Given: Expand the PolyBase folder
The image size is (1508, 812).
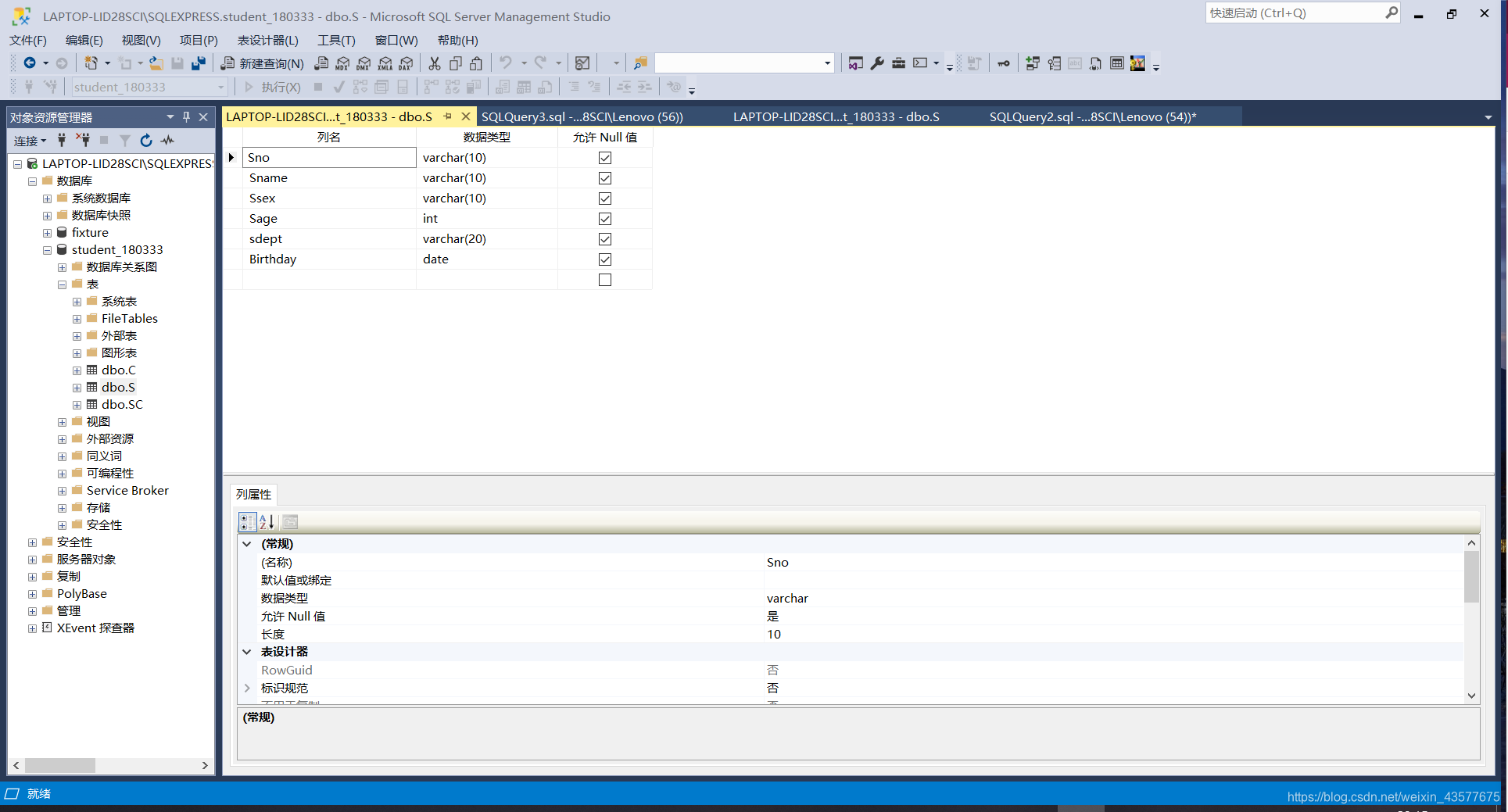Looking at the screenshot, I should pos(32,594).
